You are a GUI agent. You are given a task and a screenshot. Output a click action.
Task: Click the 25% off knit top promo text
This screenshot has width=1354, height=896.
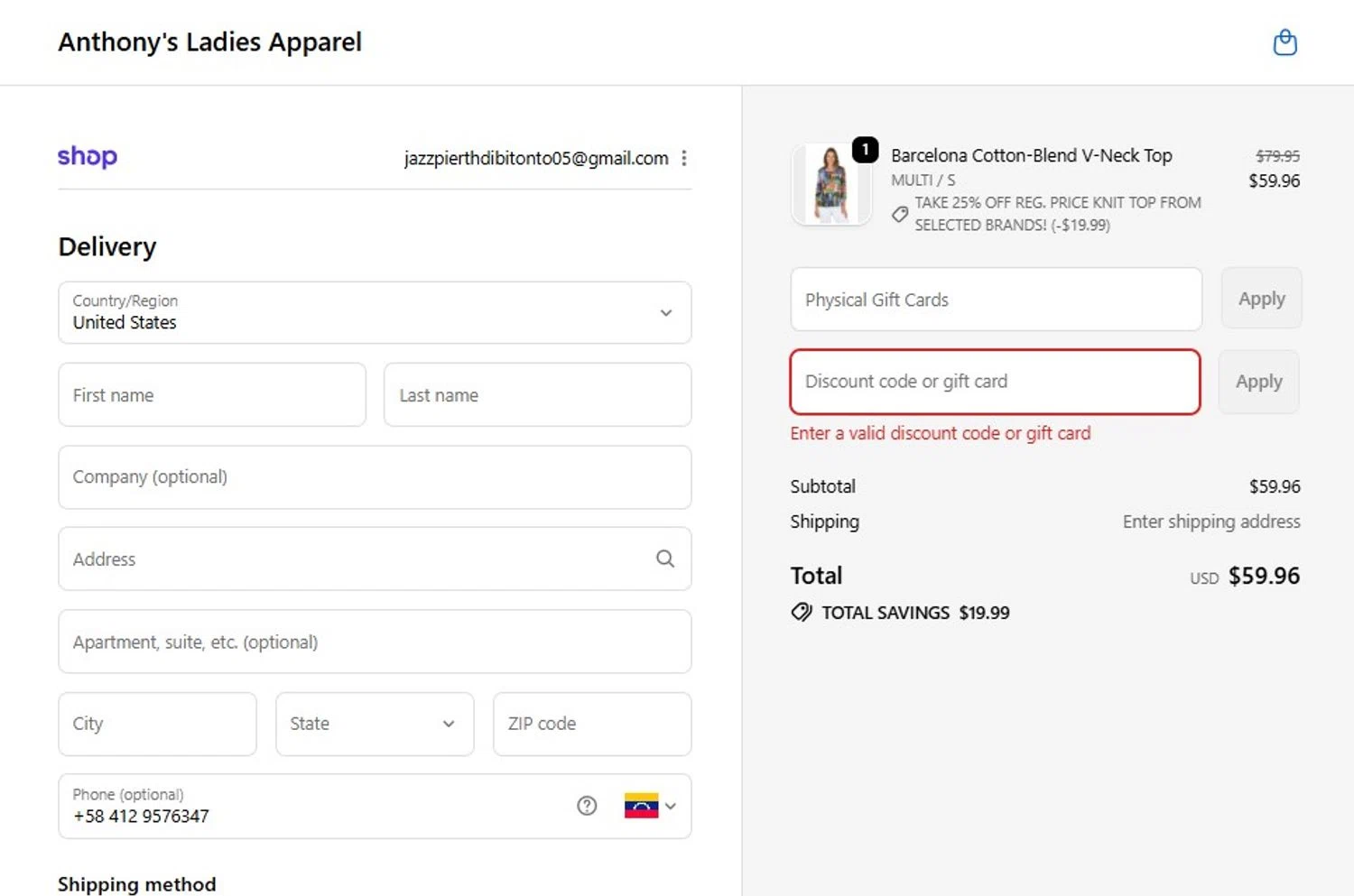coord(1057,214)
